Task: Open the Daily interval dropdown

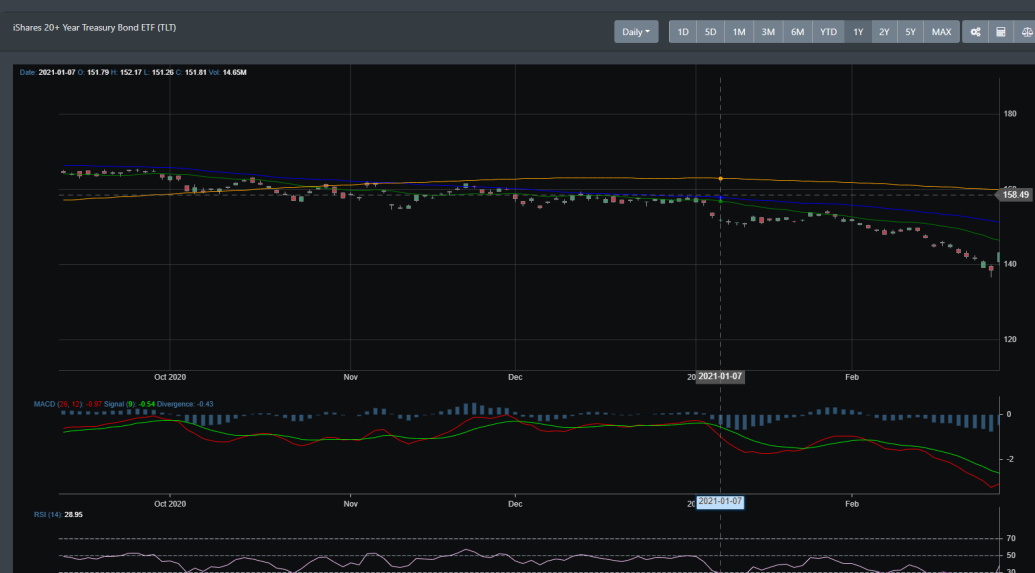Action: 636,32
